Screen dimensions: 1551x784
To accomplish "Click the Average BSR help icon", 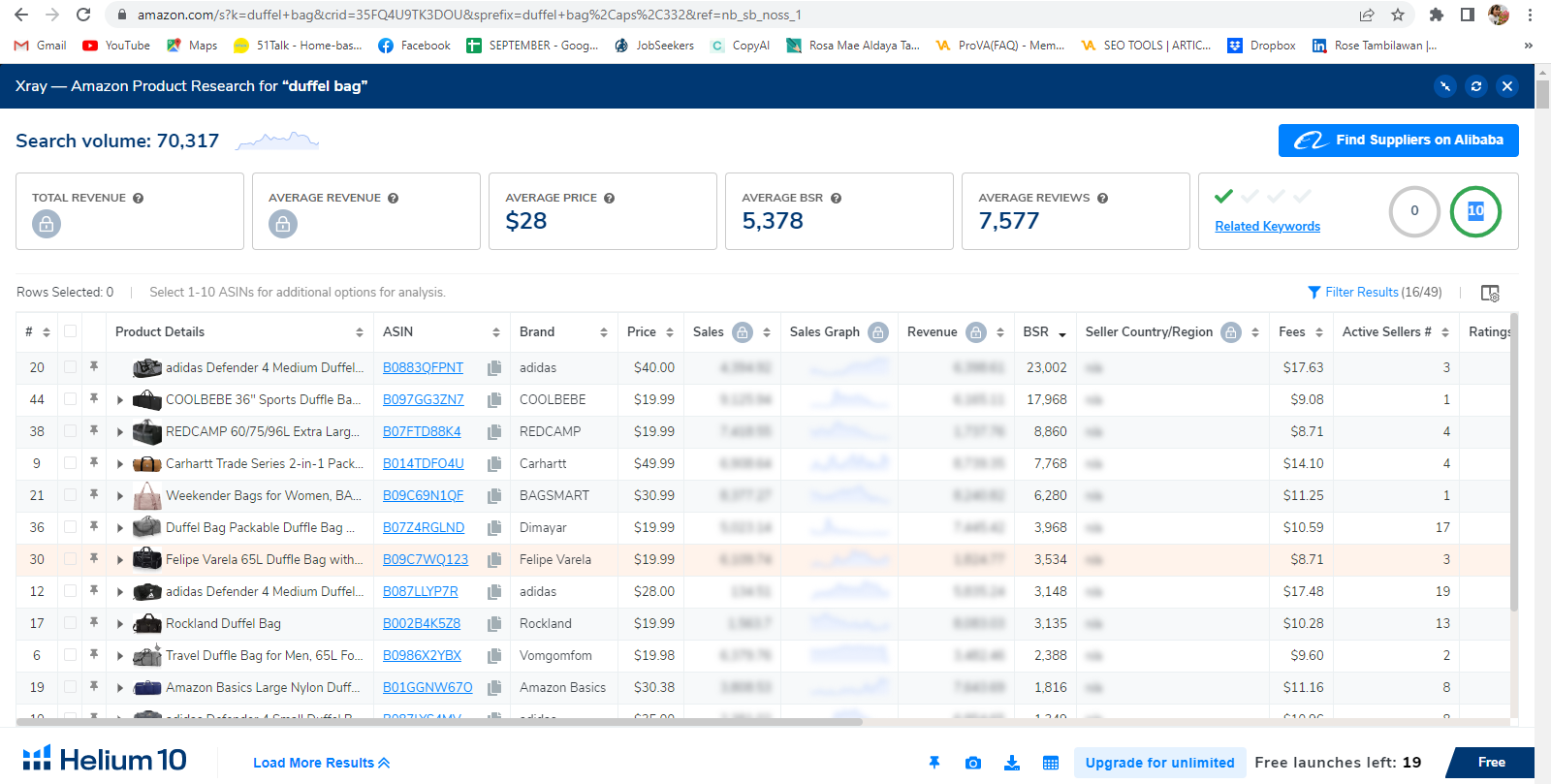I will coord(836,198).
